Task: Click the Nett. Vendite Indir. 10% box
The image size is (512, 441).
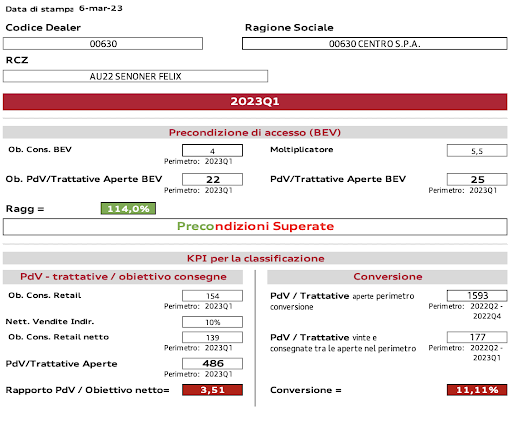Action: click(212, 322)
